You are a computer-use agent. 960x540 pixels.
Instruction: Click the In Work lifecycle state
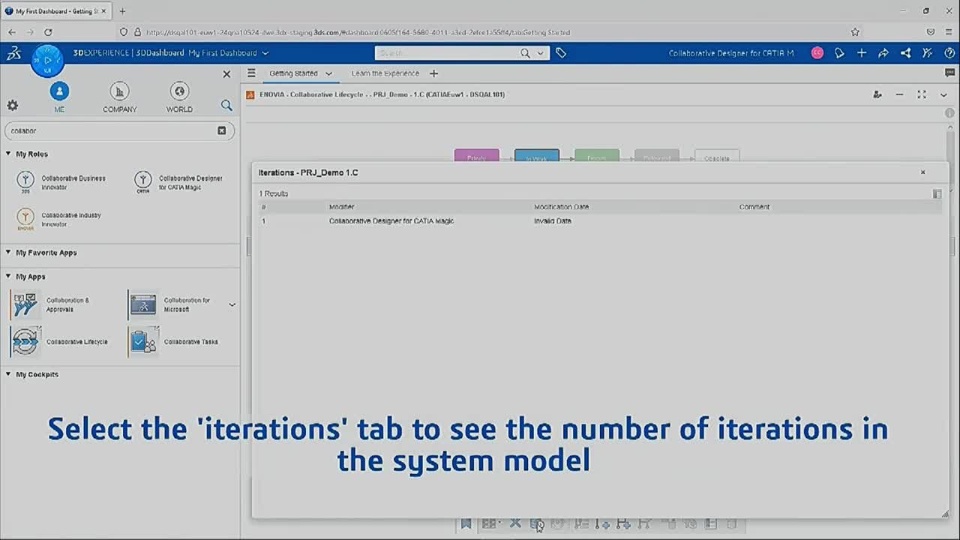[536, 157]
